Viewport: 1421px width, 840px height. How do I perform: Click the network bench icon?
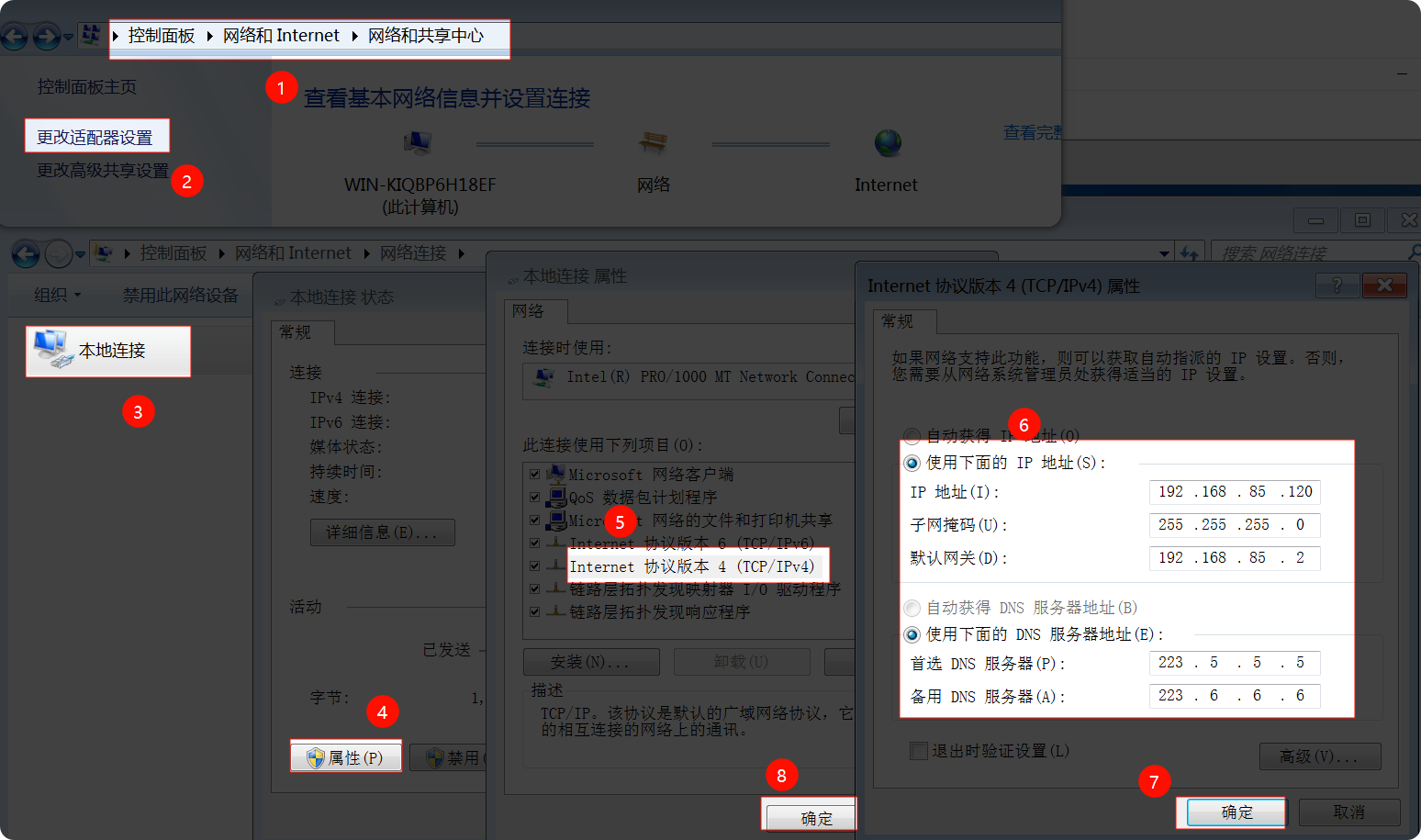click(x=653, y=143)
